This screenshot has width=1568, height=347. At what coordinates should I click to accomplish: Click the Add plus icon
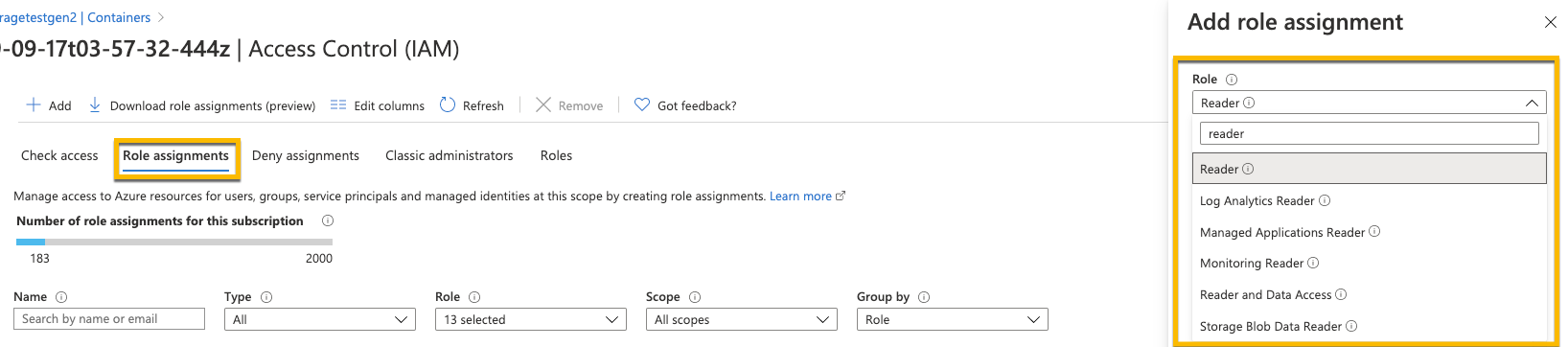[x=34, y=104]
